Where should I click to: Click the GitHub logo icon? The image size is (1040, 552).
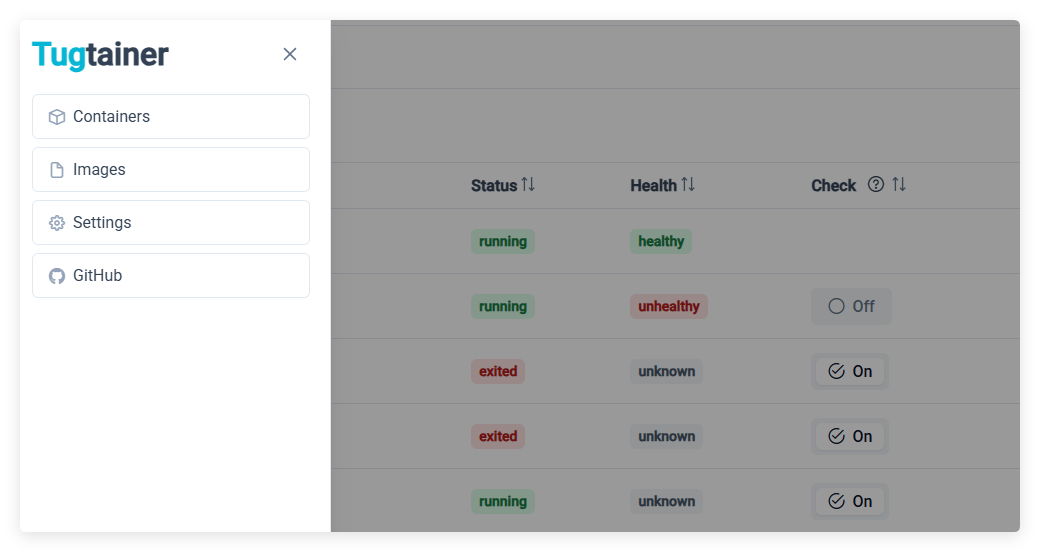tap(57, 276)
